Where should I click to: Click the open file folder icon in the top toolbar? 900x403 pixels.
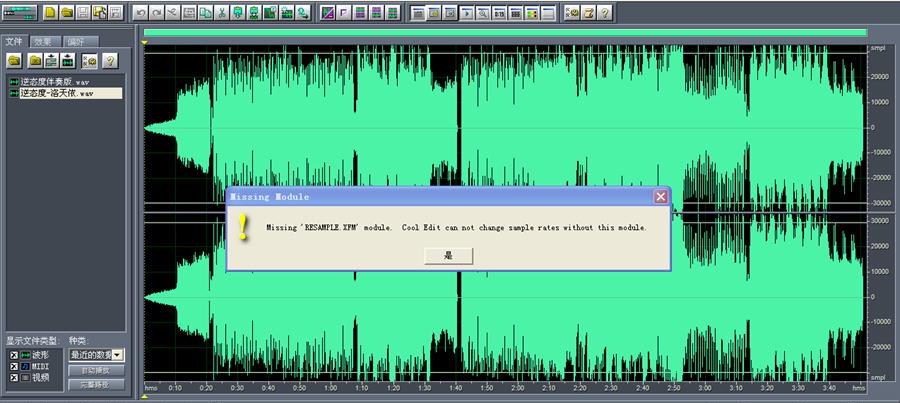tap(67, 12)
